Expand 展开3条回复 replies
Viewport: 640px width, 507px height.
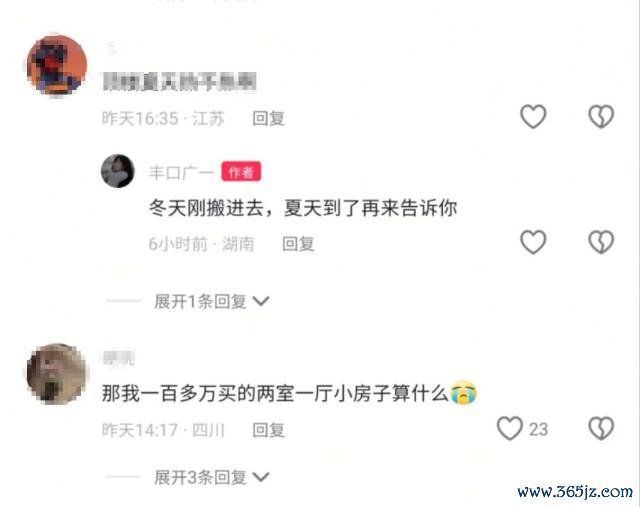(200, 477)
